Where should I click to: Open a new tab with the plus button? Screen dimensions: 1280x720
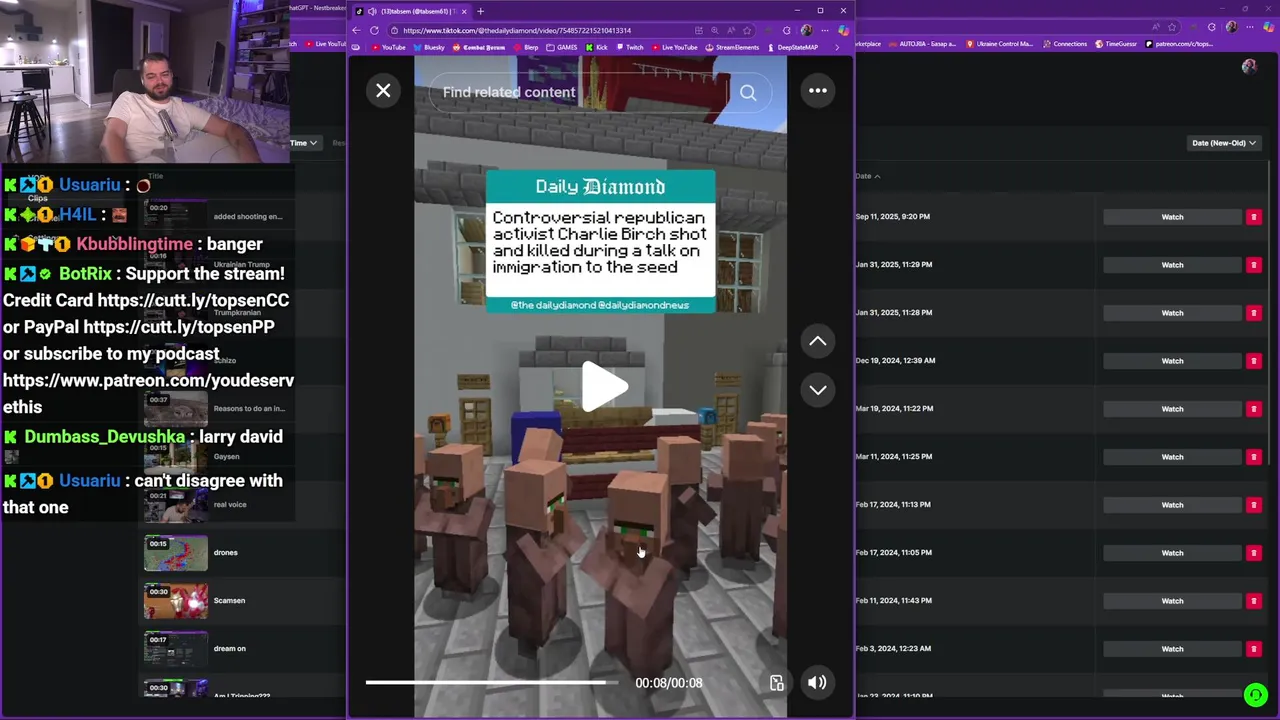click(480, 11)
